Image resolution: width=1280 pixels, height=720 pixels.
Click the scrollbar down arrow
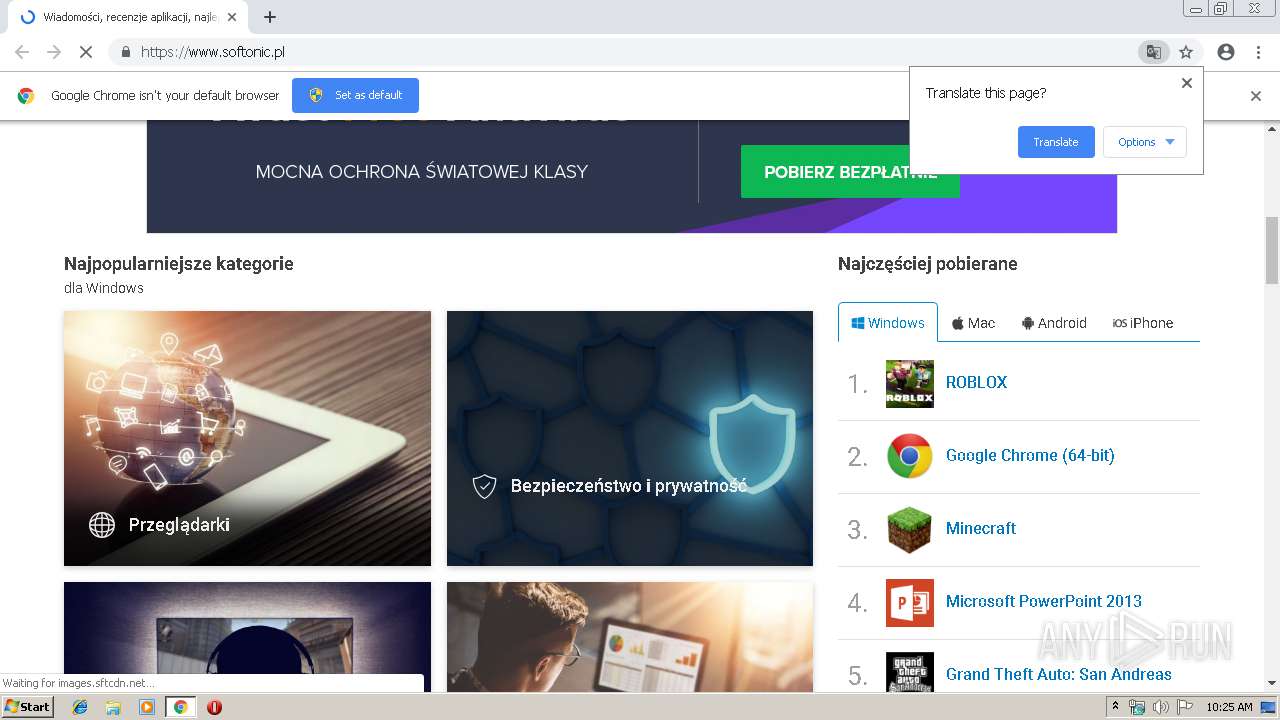[1272, 684]
